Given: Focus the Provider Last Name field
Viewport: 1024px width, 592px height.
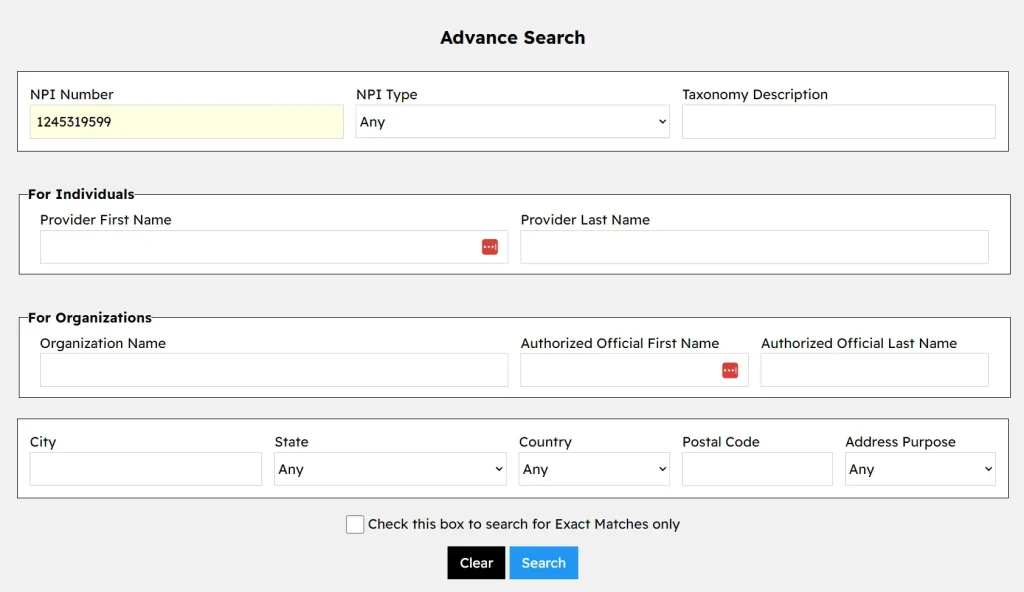Looking at the screenshot, I should coord(753,246).
